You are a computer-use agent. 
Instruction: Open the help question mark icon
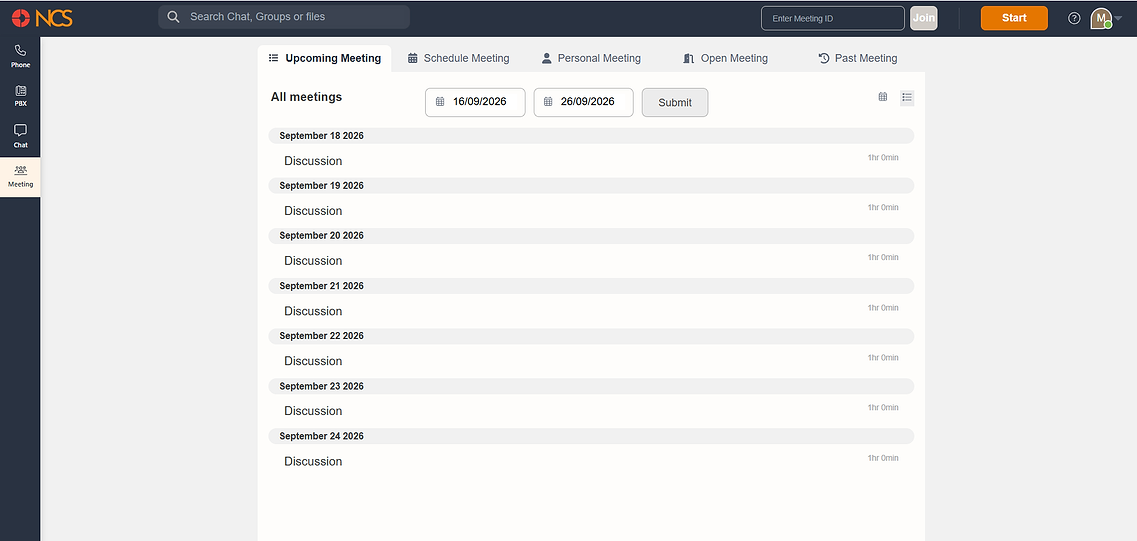click(1074, 18)
